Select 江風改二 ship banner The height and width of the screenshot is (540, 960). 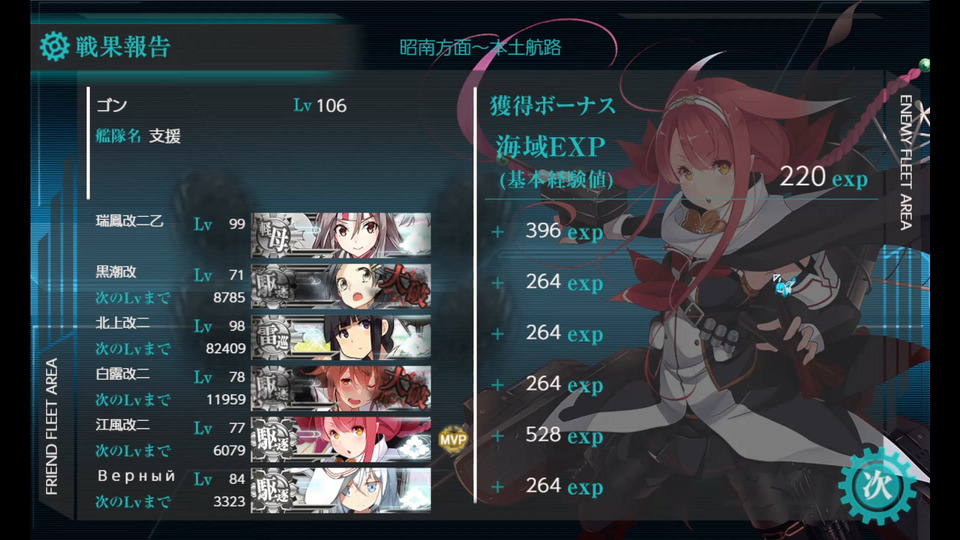coord(341,439)
